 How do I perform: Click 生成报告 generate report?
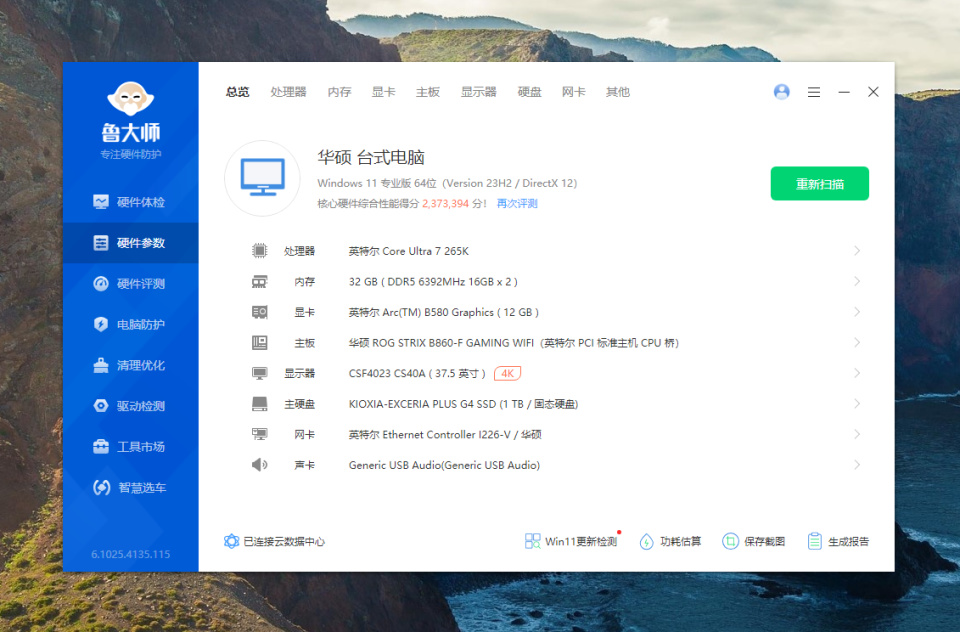[838, 541]
